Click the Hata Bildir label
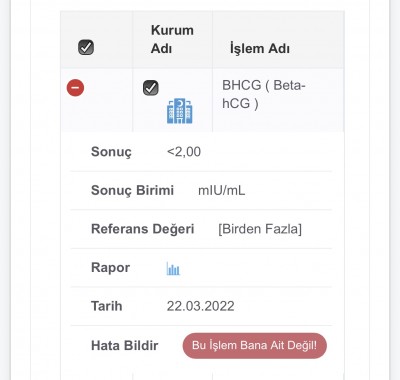The height and width of the screenshot is (380, 400). [x=125, y=346]
